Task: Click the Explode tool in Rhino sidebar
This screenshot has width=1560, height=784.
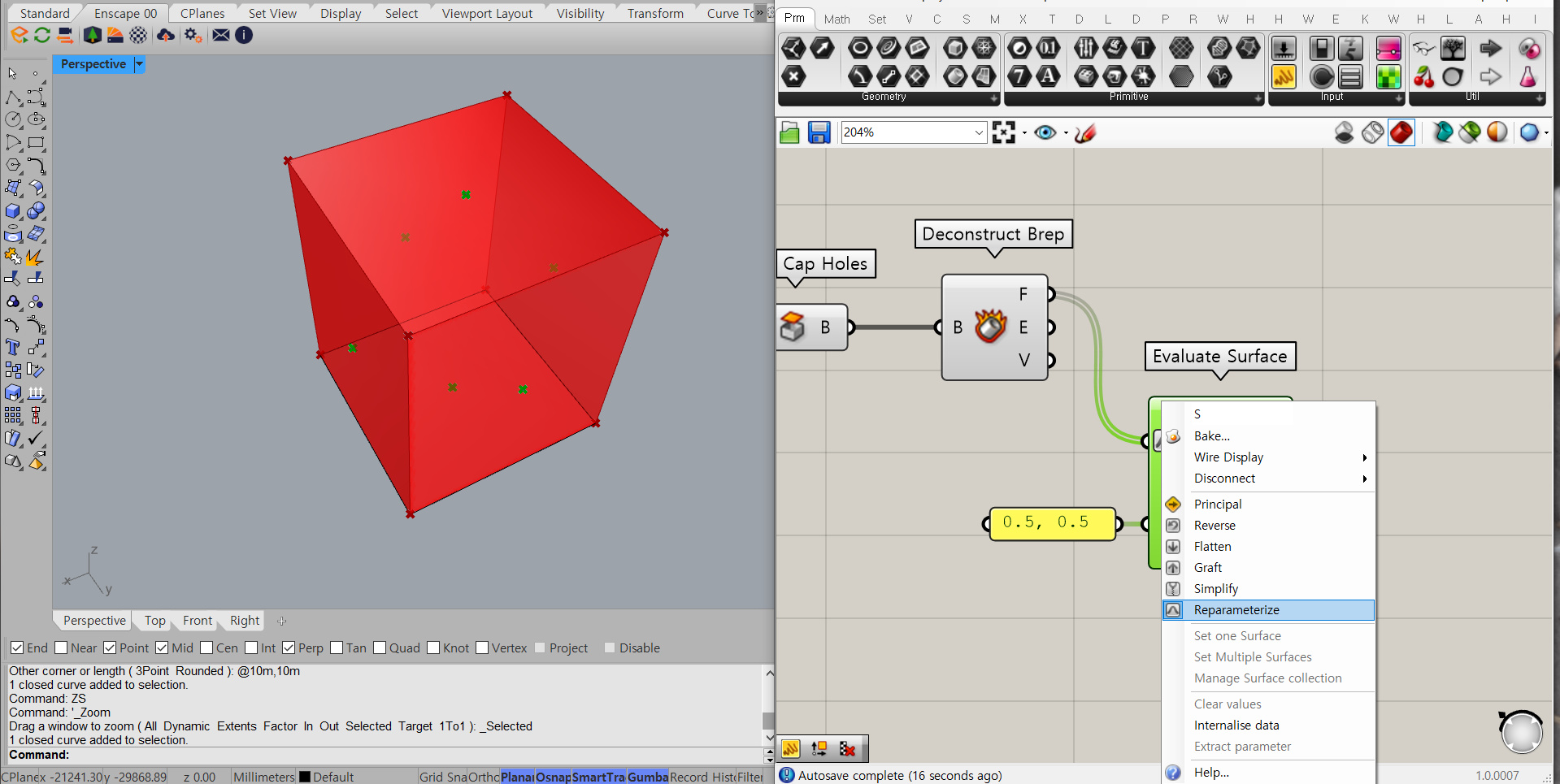Action: pyautogui.click(x=33, y=258)
